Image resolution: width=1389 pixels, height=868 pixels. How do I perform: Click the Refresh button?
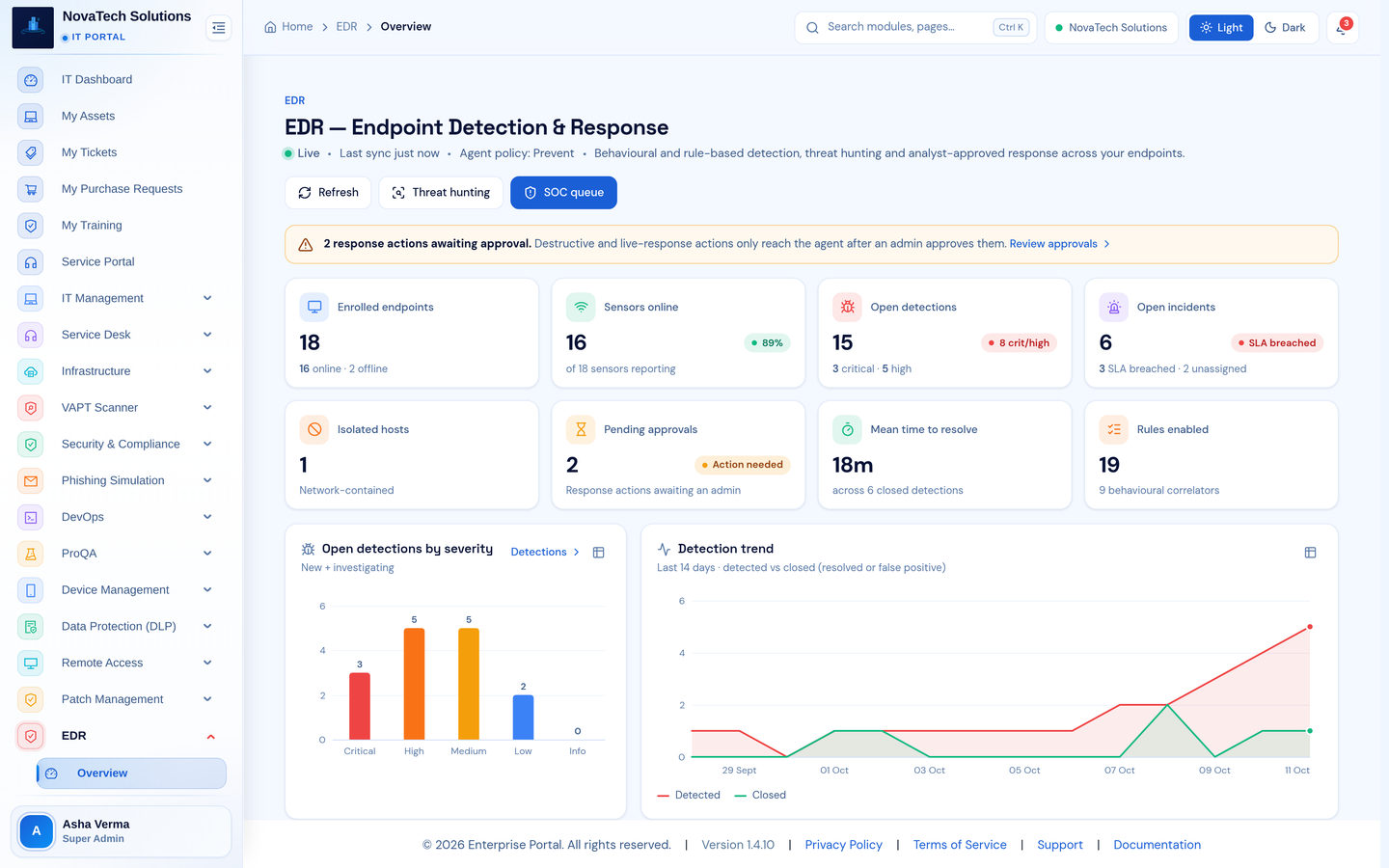click(328, 193)
